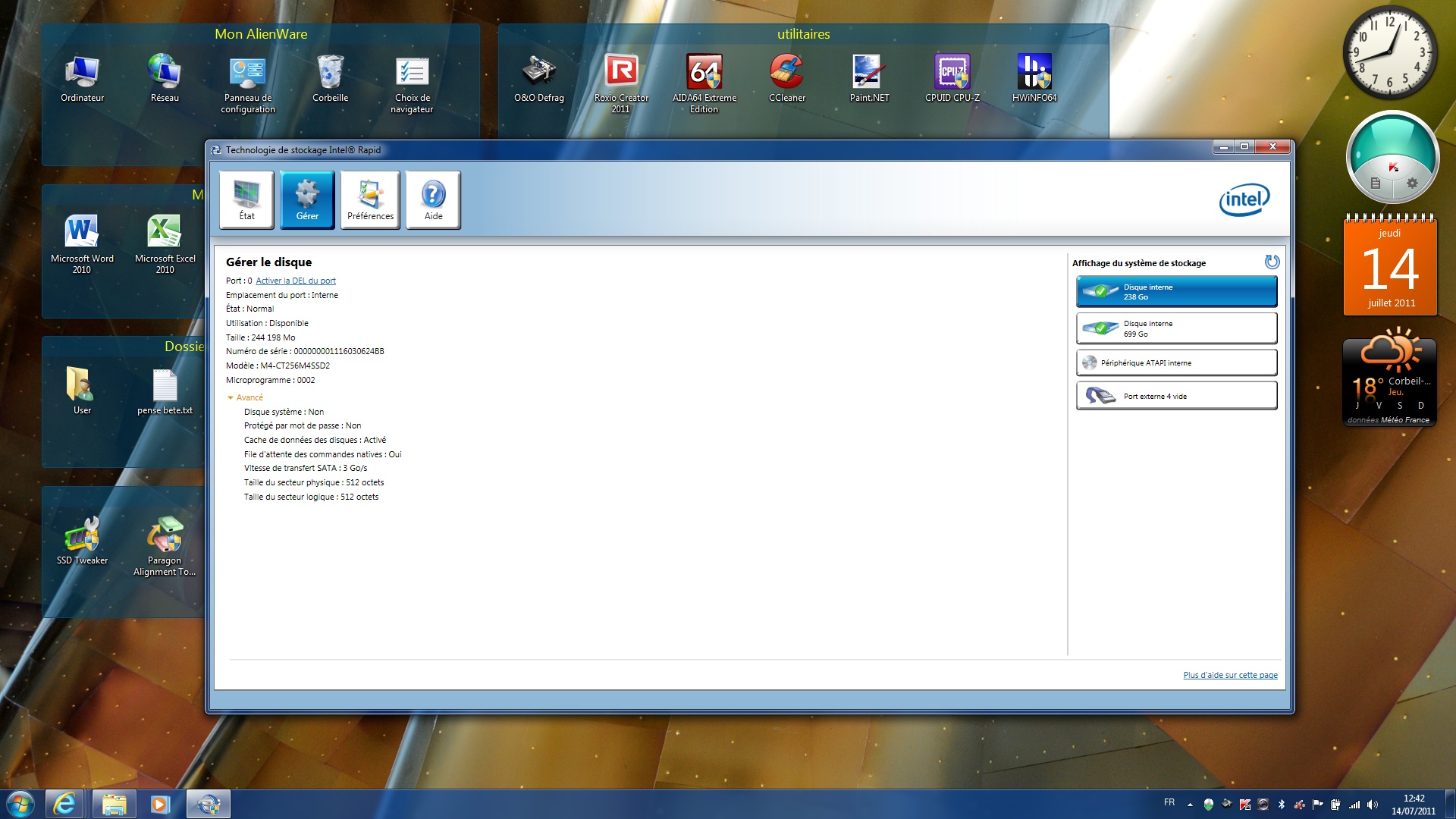Open the User folder
The height and width of the screenshot is (819, 1456).
point(82,391)
